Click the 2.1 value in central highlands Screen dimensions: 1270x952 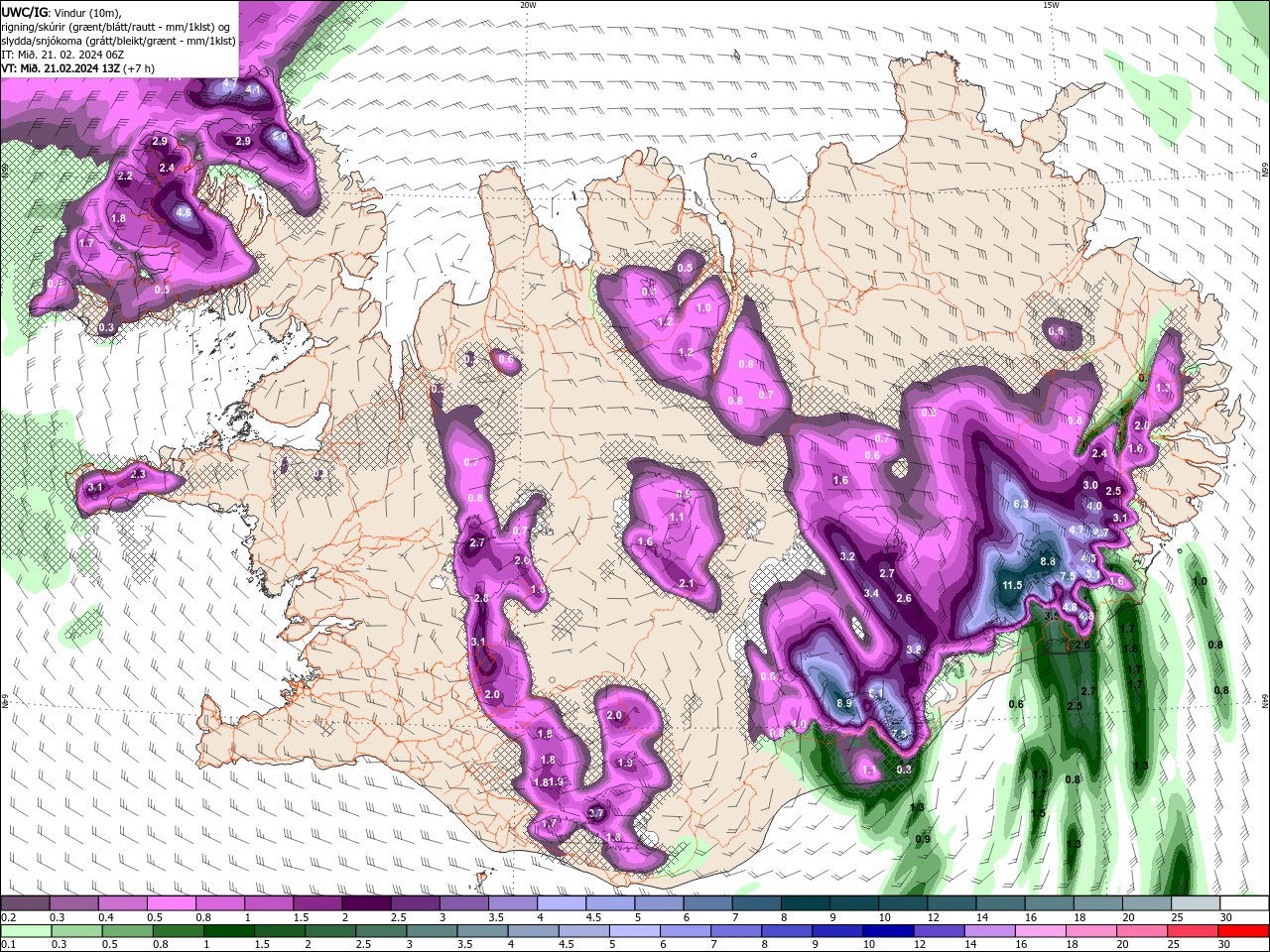pyautogui.click(x=687, y=583)
